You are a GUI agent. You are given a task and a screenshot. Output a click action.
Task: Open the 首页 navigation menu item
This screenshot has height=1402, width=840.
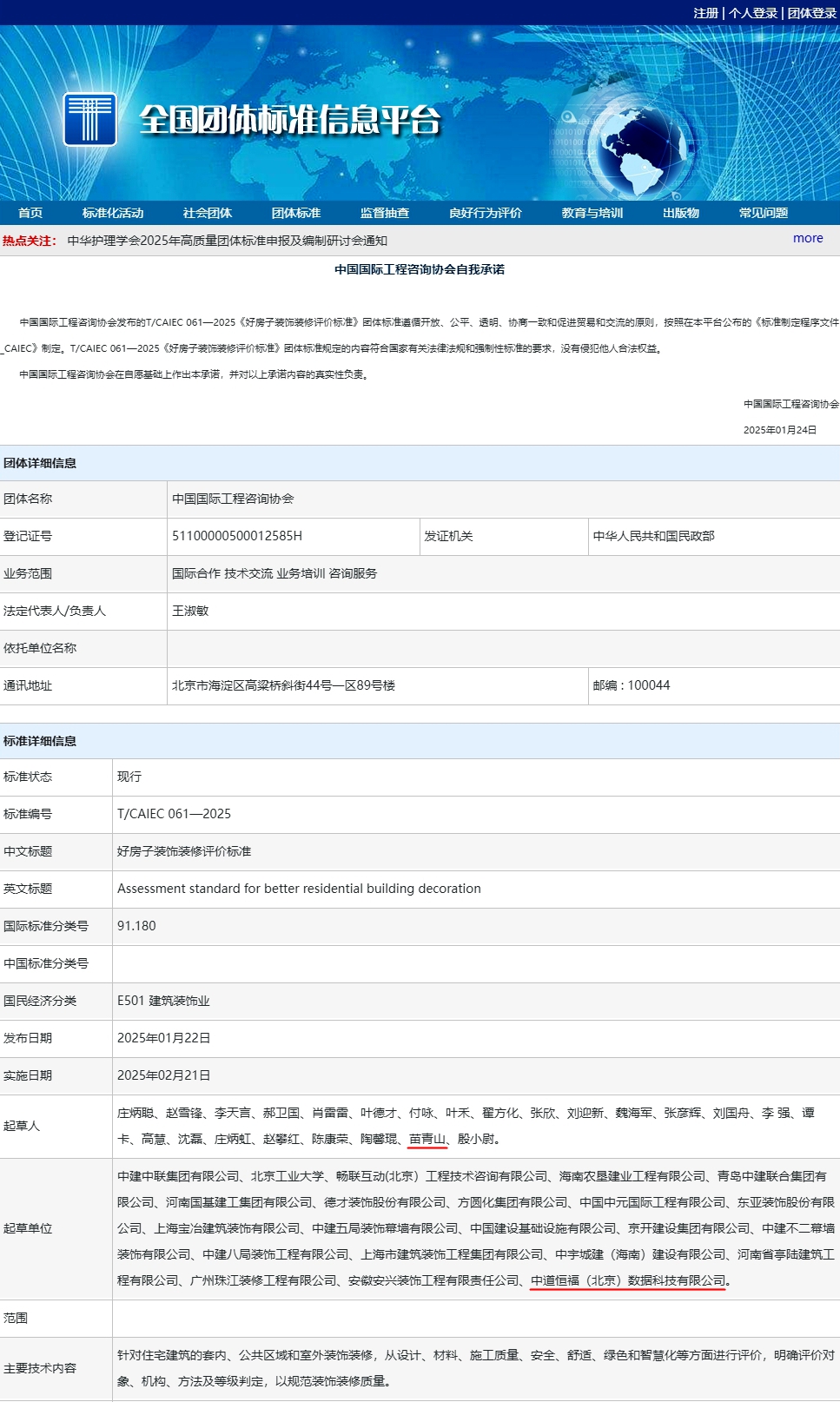click(x=30, y=213)
